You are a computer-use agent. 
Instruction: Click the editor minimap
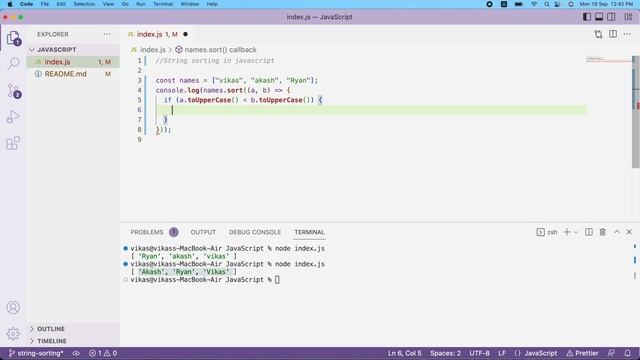click(x=608, y=60)
